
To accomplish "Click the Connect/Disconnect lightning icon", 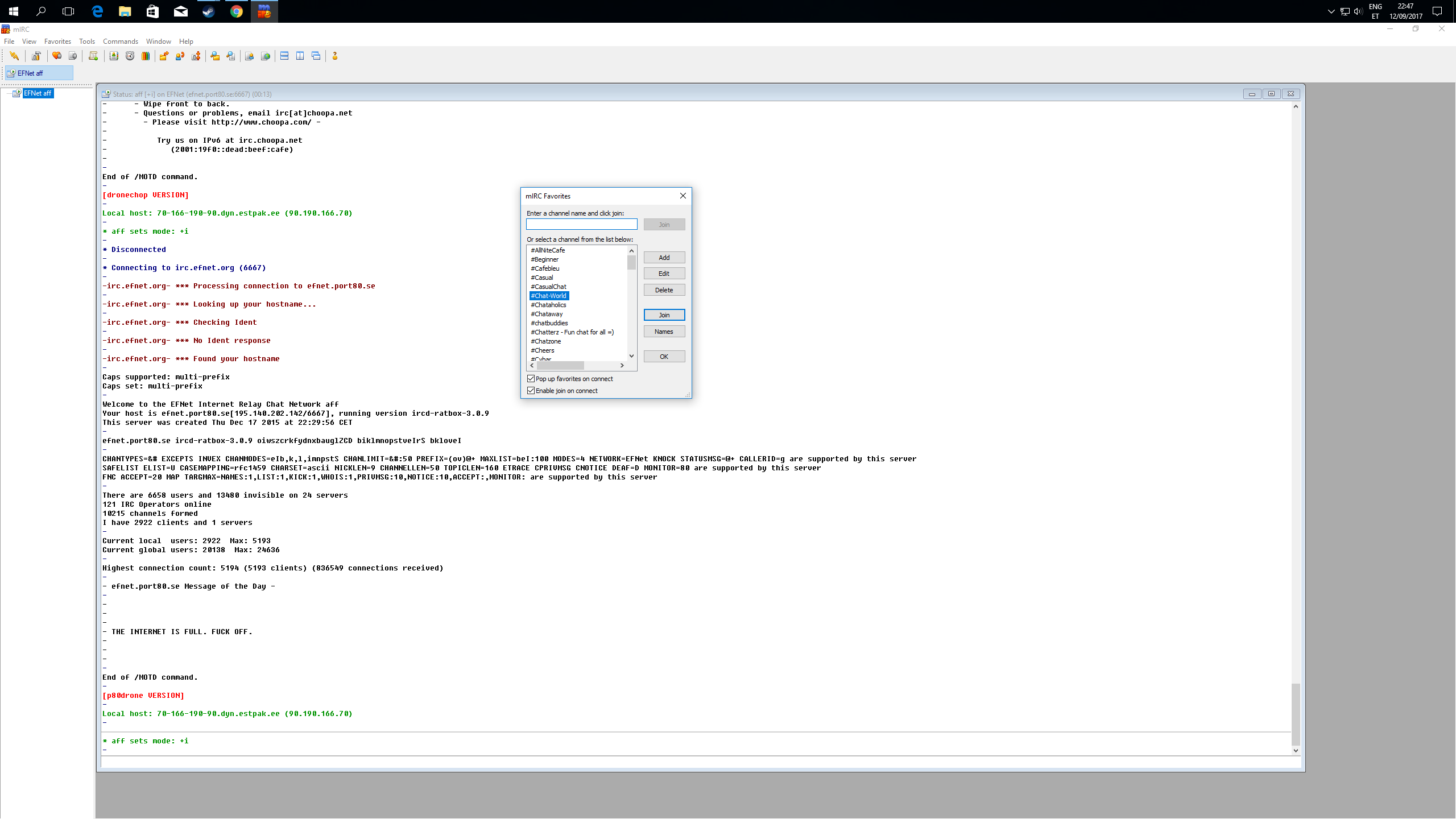I will (x=14, y=56).
